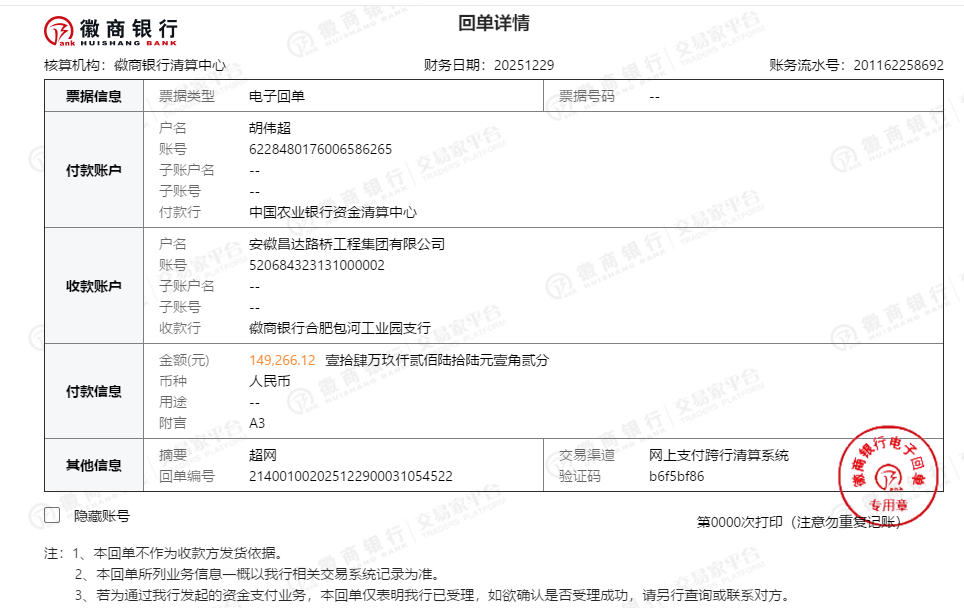Click the orange amount 149,266.12
The height and width of the screenshot is (608, 964).
pos(282,360)
